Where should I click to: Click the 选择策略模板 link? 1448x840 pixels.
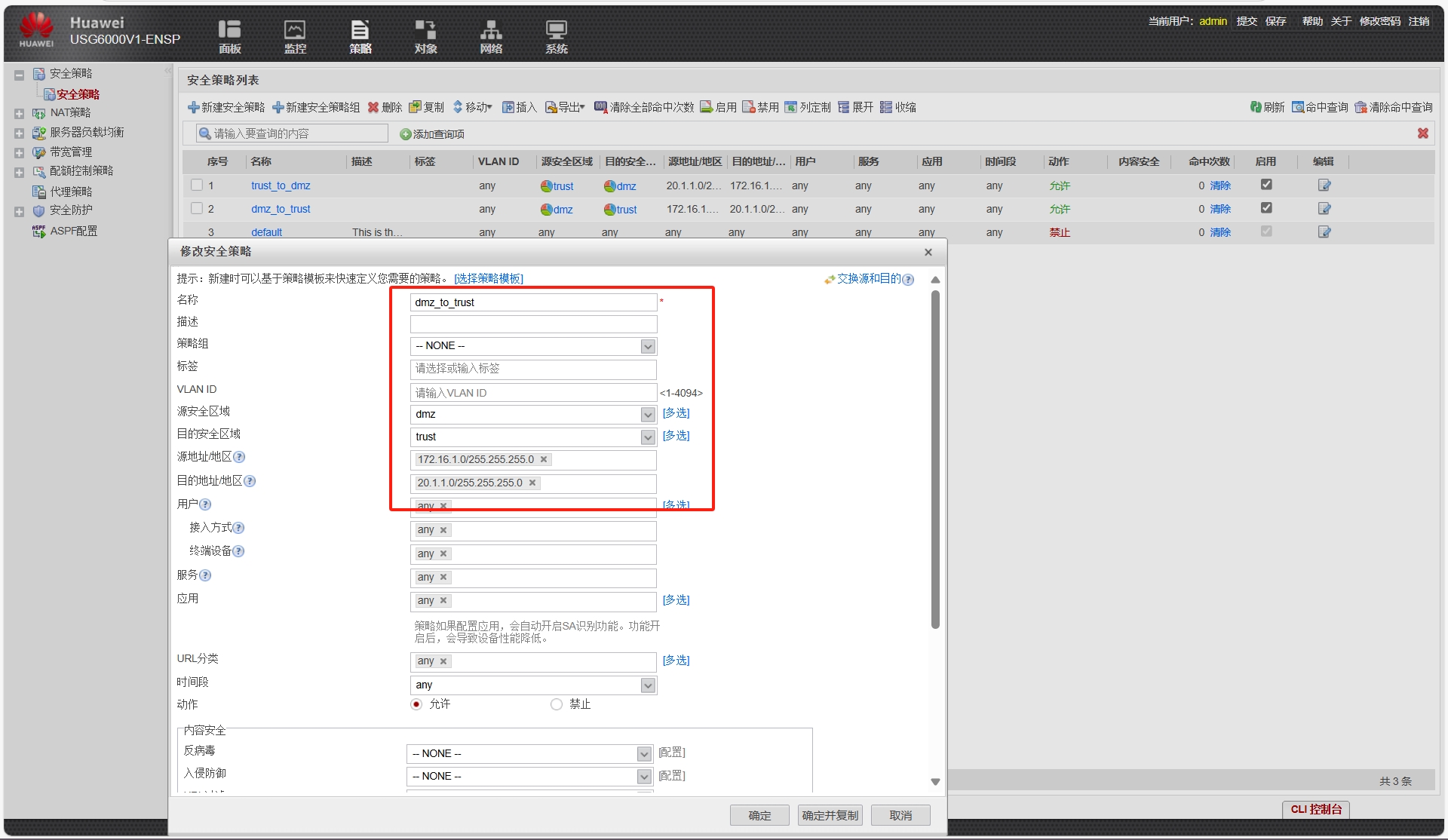tap(488, 278)
